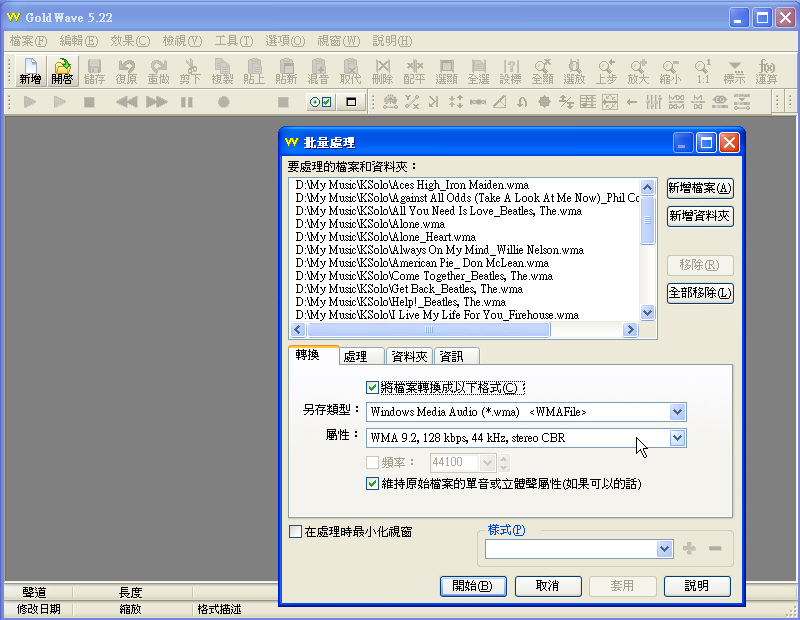The width and height of the screenshot is (800, 620).
Task: Click the 新增檔案(A) button
Action: (700, 188)
